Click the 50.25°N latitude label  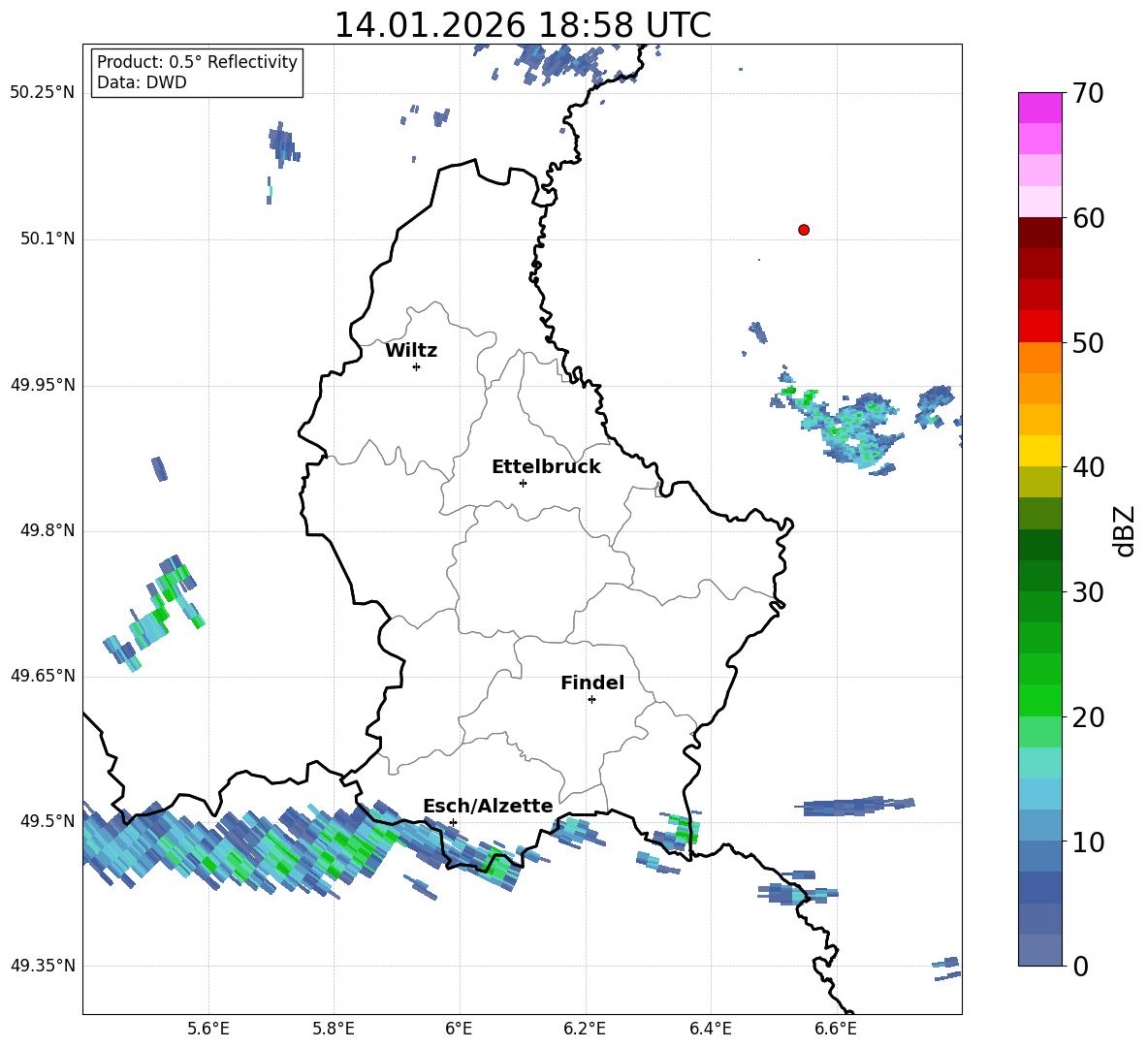click(43, 93)
